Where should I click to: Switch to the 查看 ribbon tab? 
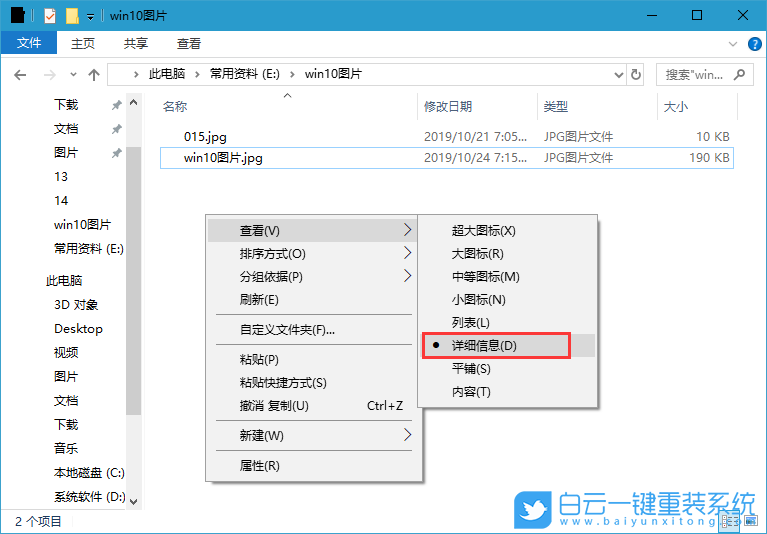[189, 44]
